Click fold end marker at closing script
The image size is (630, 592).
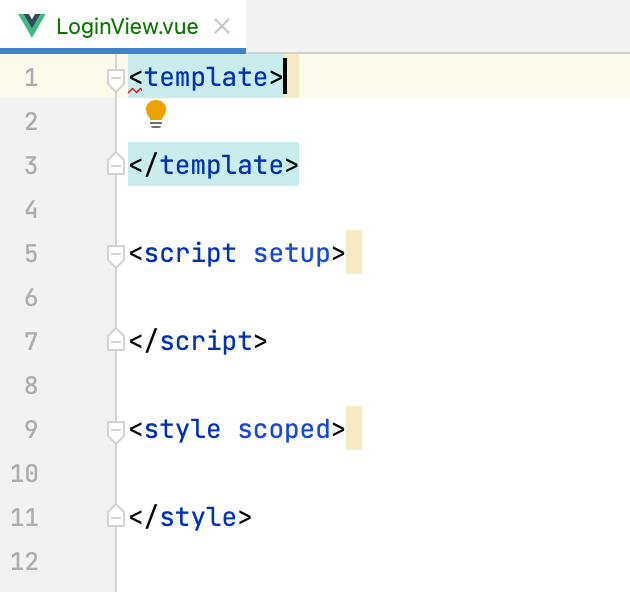point(116,340)
